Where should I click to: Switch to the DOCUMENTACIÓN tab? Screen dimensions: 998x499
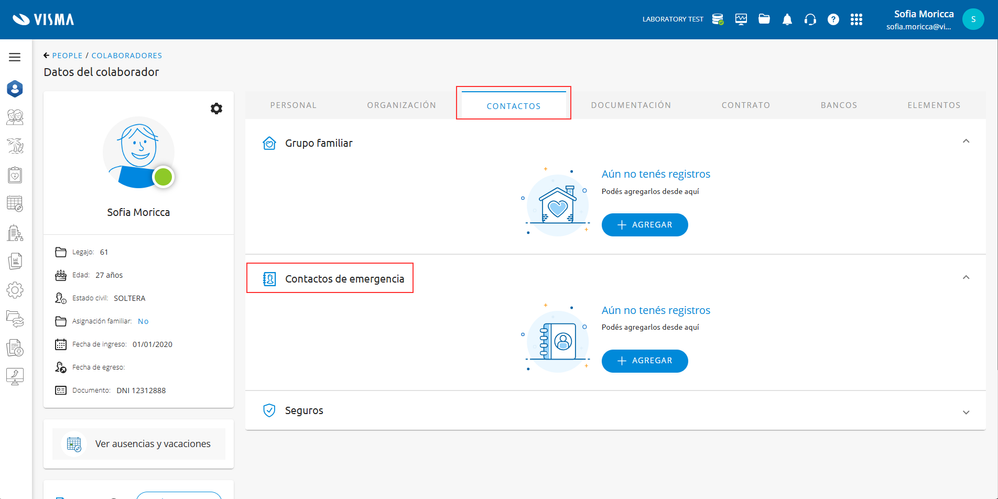[631, 105]
